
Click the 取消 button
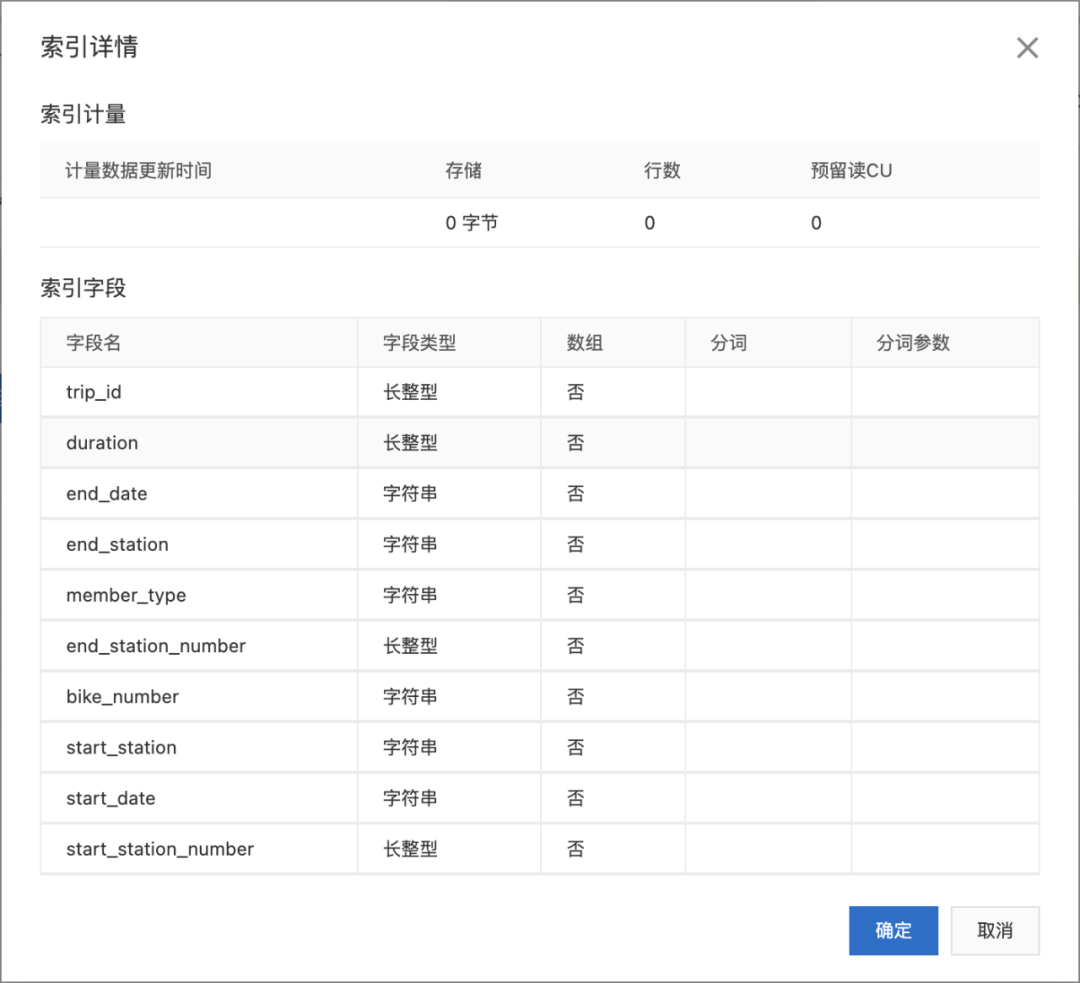[995, 930]
